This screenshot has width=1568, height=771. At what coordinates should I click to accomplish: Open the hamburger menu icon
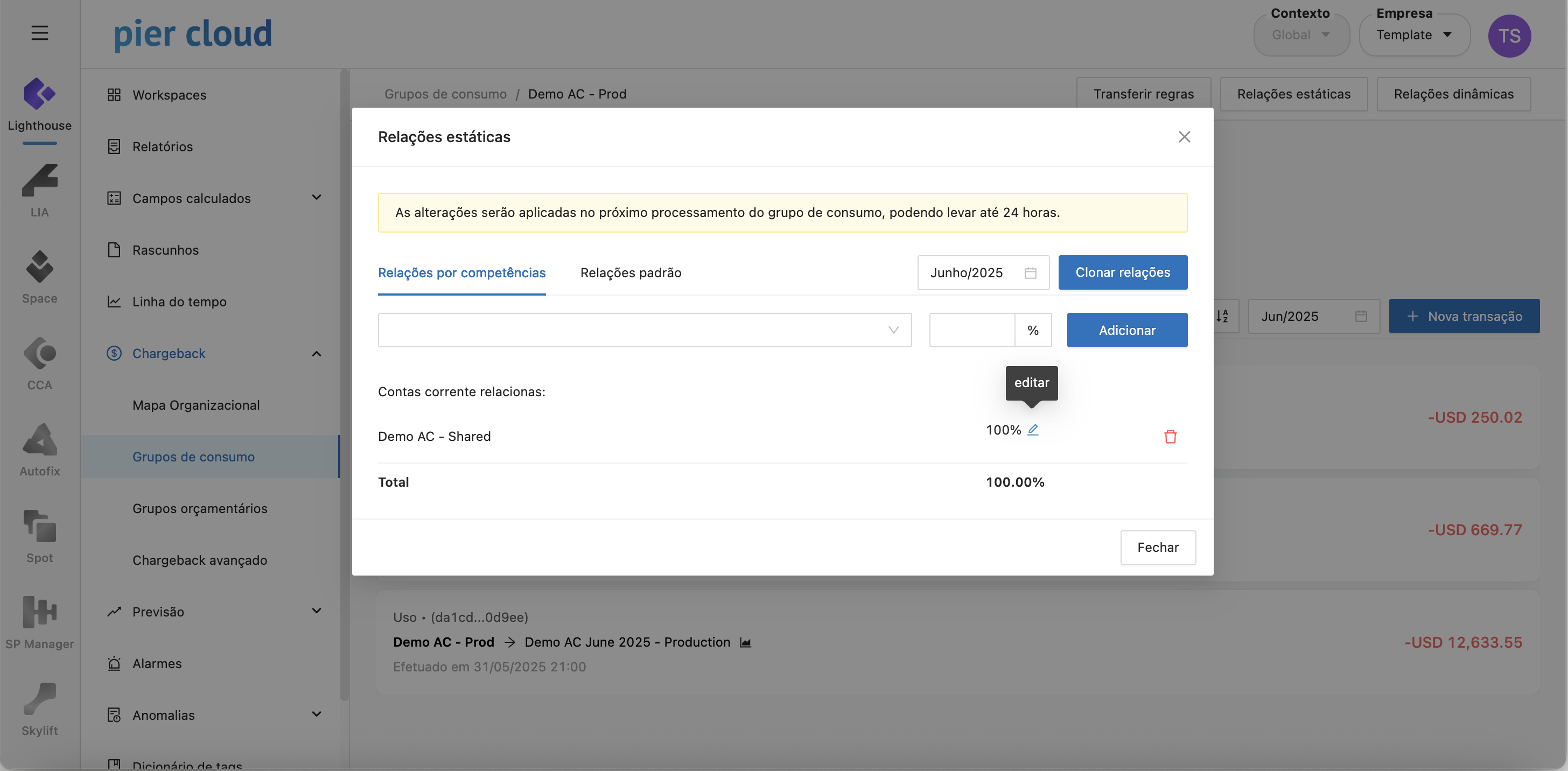[39, 33]
